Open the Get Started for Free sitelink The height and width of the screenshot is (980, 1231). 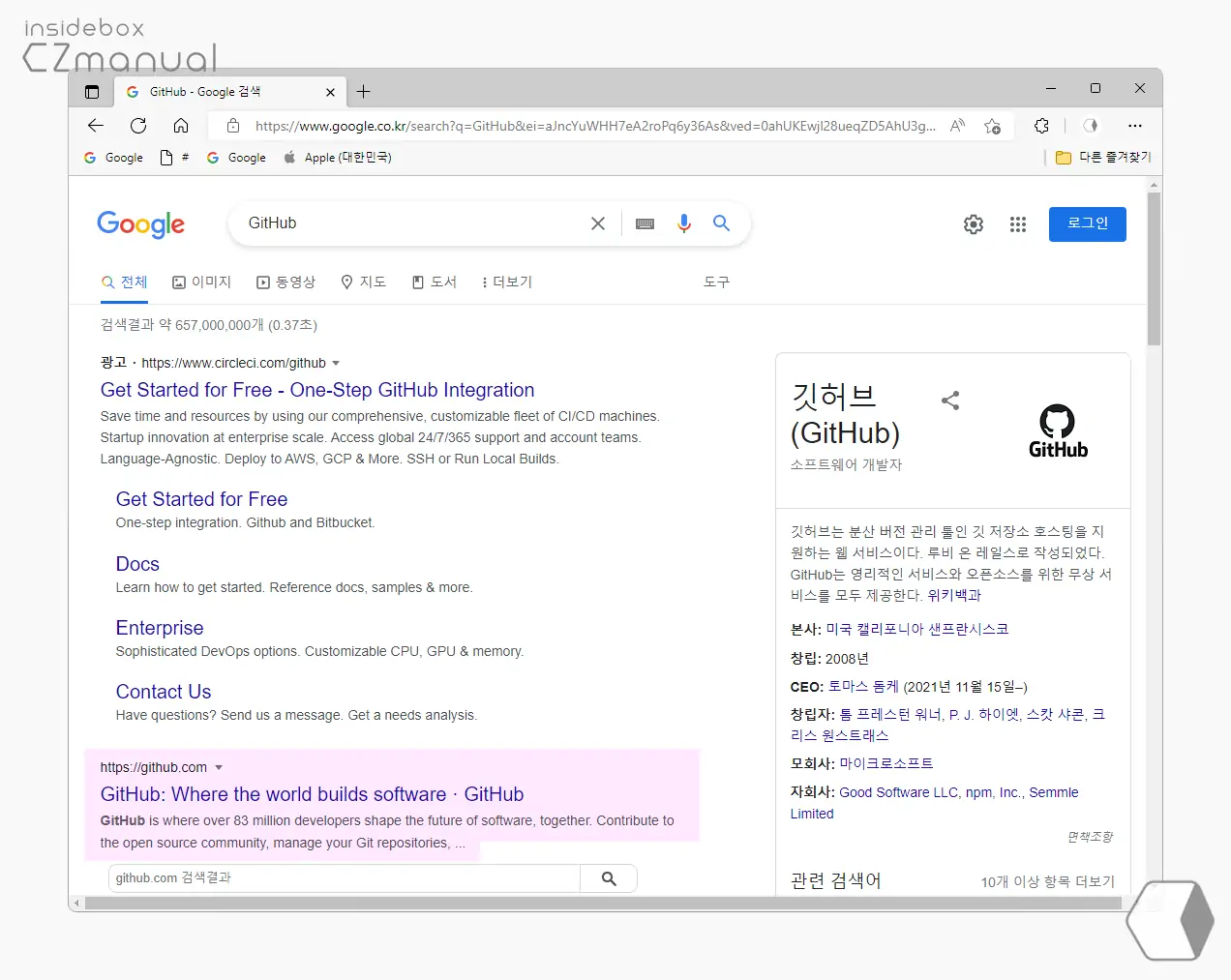[x=201, y=499]
